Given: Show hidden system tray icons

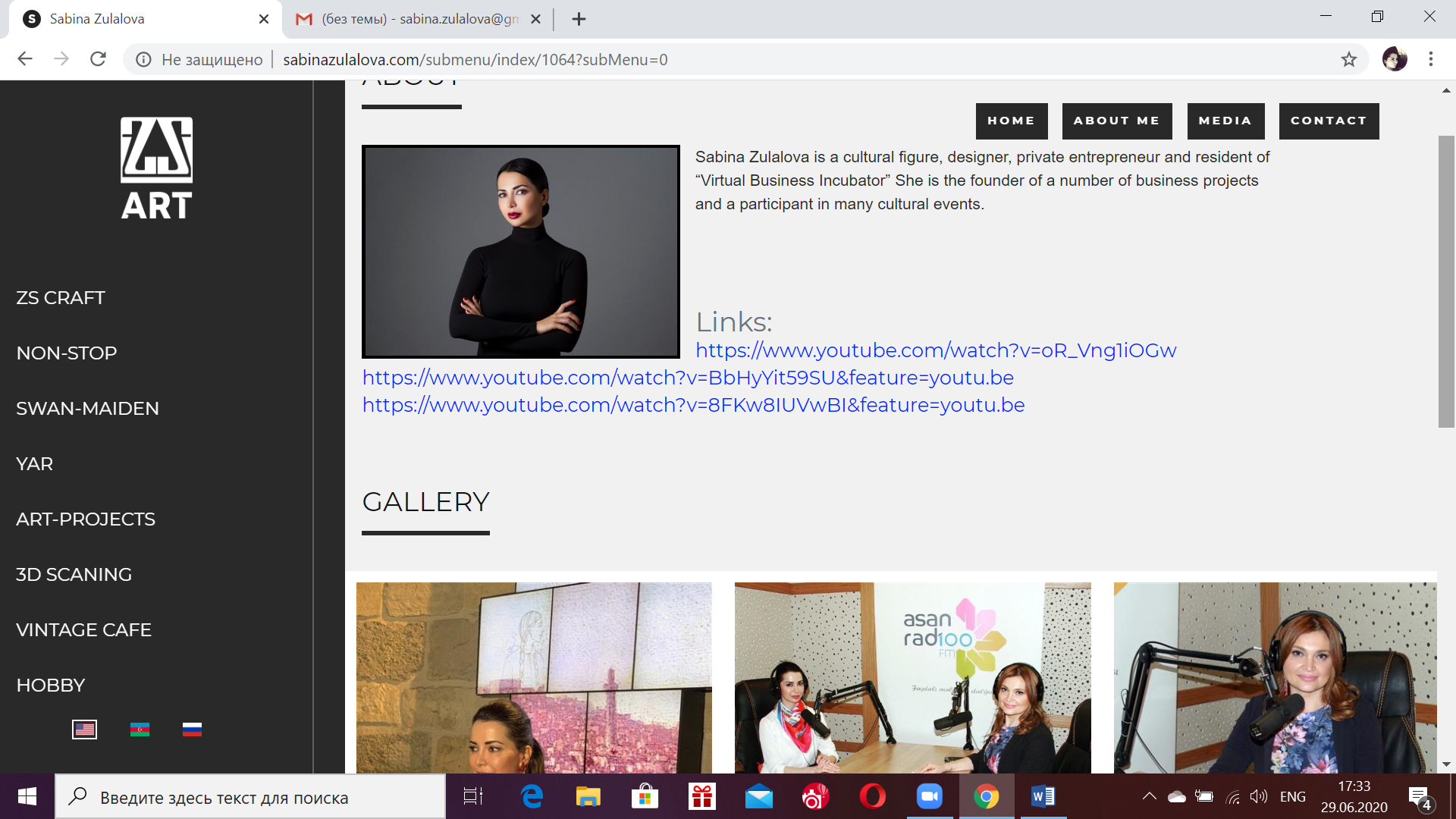Looking at the screenshot, I should pos(1149,796).
